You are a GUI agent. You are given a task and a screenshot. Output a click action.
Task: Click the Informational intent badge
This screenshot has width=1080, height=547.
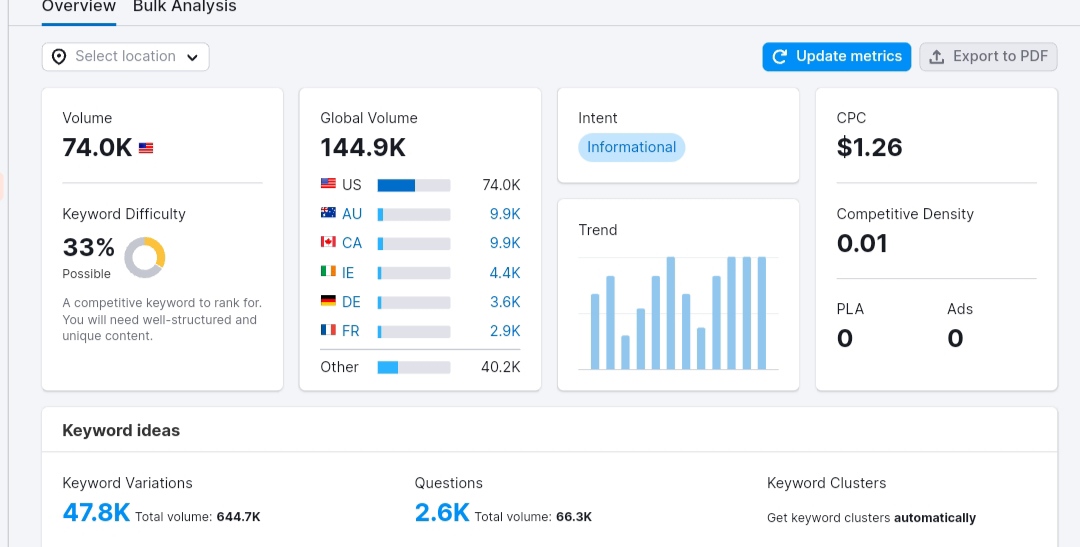click(x=632, y=147)
